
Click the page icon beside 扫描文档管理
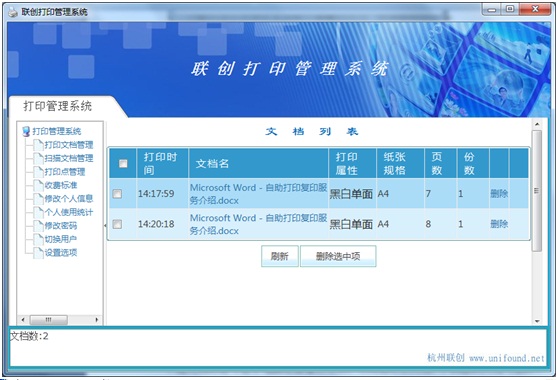[38, 158]
